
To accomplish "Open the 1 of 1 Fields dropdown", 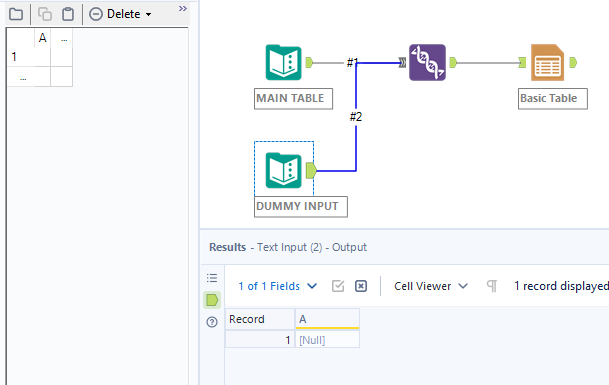I will click(278, 286).
